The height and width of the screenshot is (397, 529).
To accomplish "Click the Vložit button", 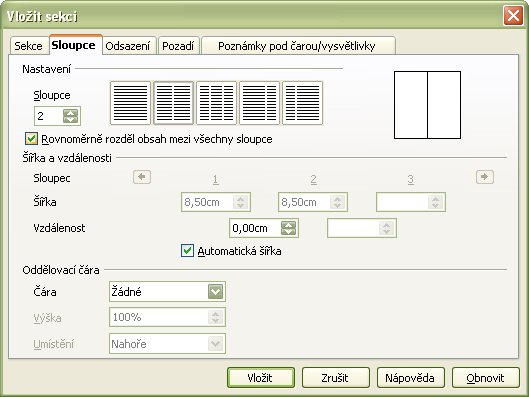I will (x=261, y=378).
